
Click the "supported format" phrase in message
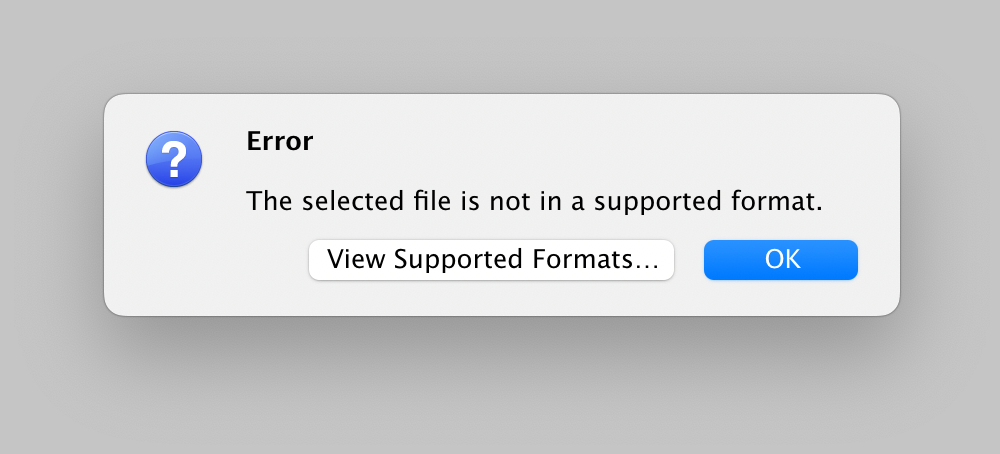point(709,203)
